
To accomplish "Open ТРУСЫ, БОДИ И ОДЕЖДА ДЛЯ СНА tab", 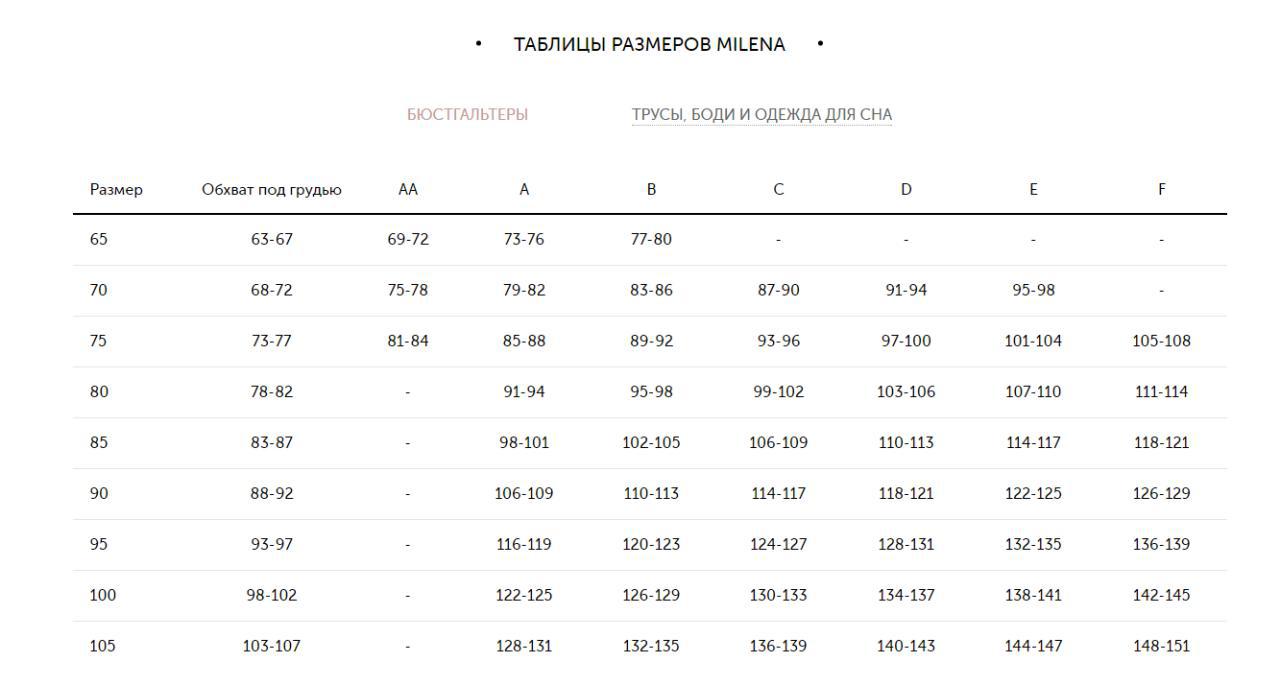I will tap(762, 115).
